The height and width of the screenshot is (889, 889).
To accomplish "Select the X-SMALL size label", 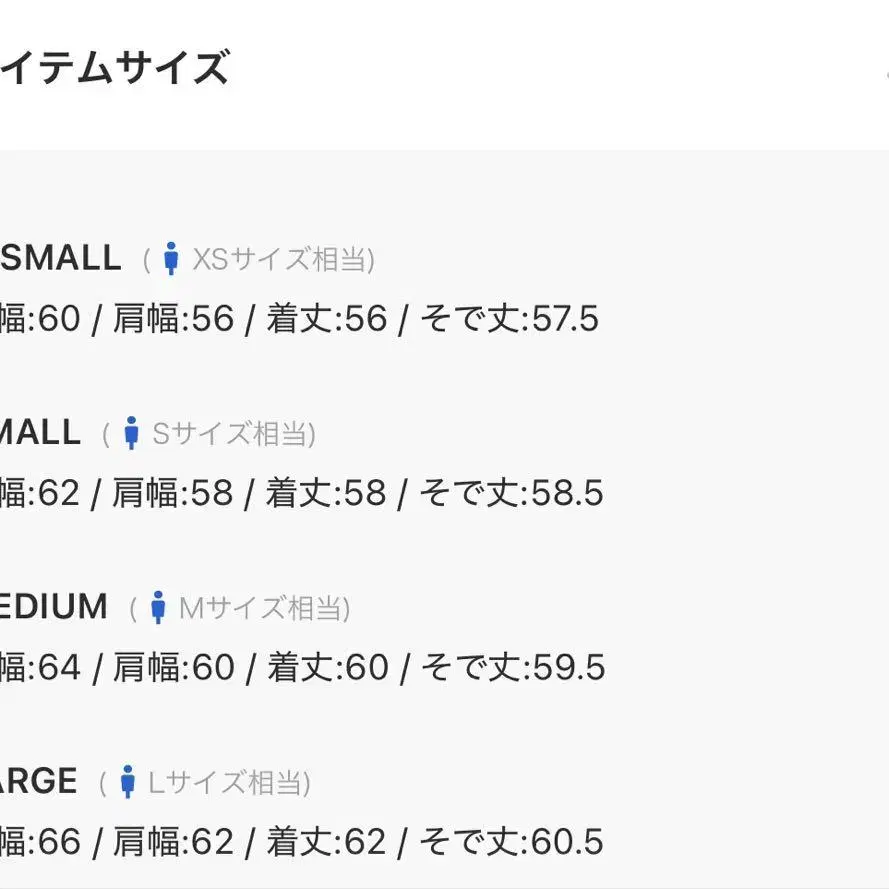I will tap(60, 258).
